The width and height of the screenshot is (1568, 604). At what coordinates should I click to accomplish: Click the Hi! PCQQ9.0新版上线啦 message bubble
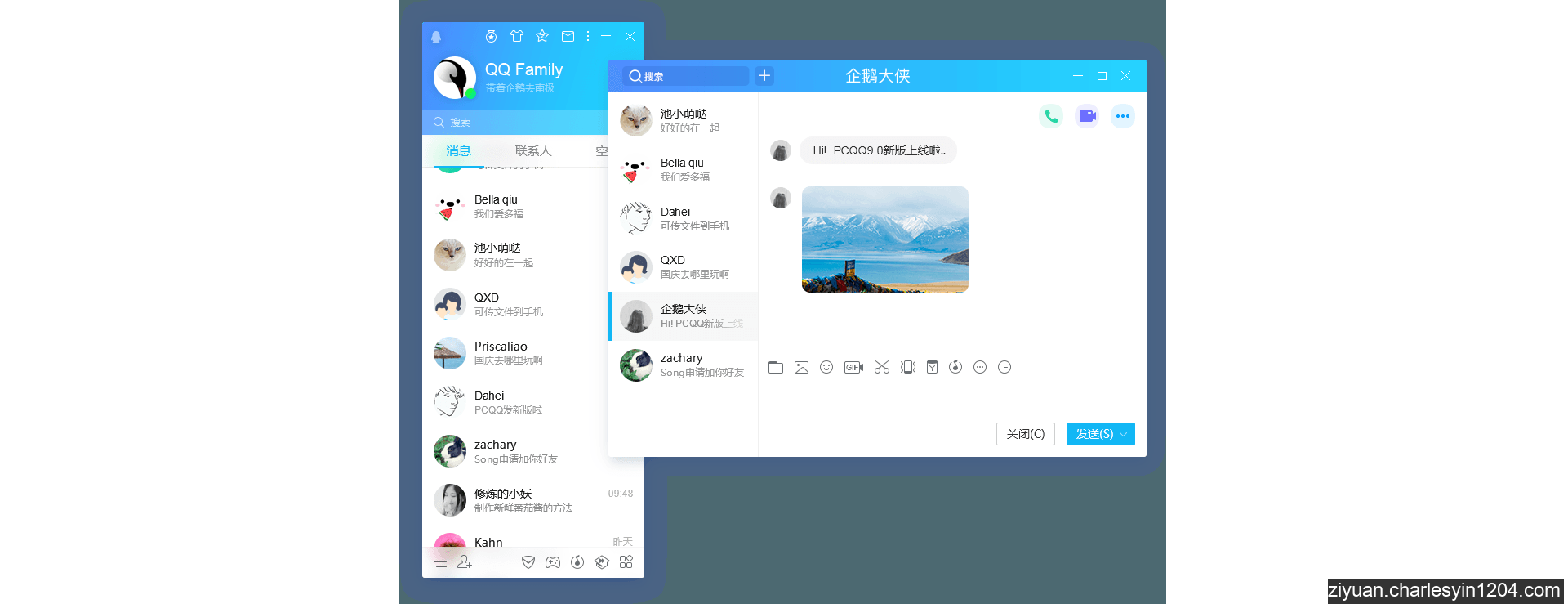click(879, 150)
